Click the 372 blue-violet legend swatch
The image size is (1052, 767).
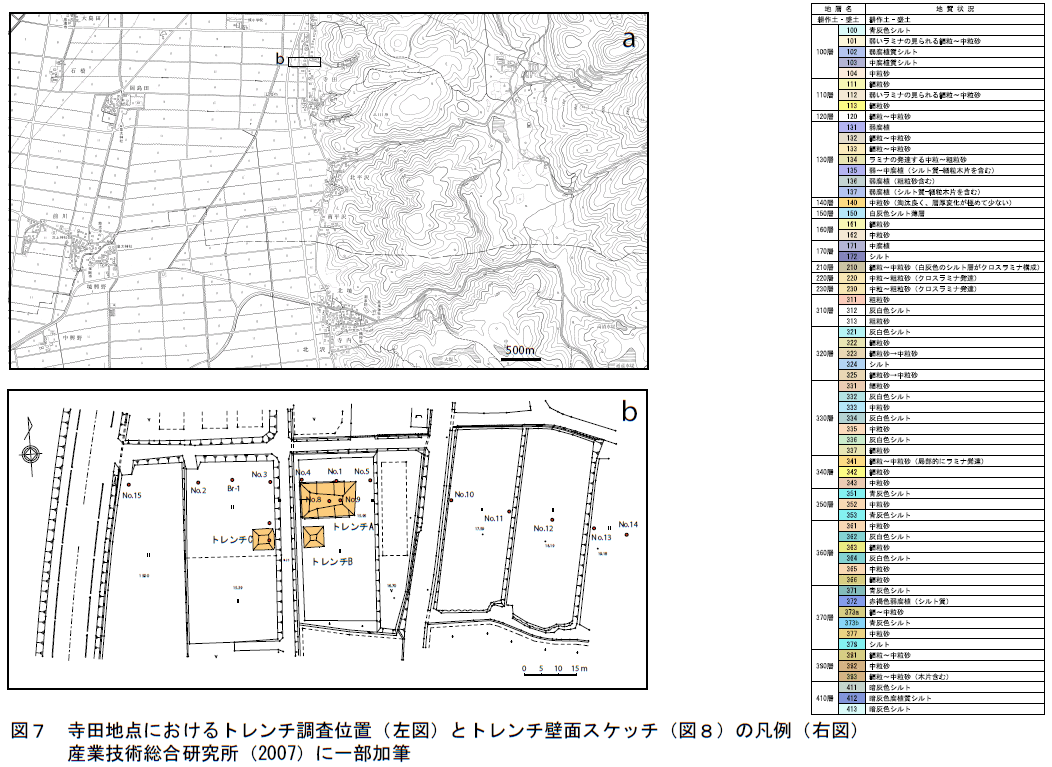click(851, 601)
